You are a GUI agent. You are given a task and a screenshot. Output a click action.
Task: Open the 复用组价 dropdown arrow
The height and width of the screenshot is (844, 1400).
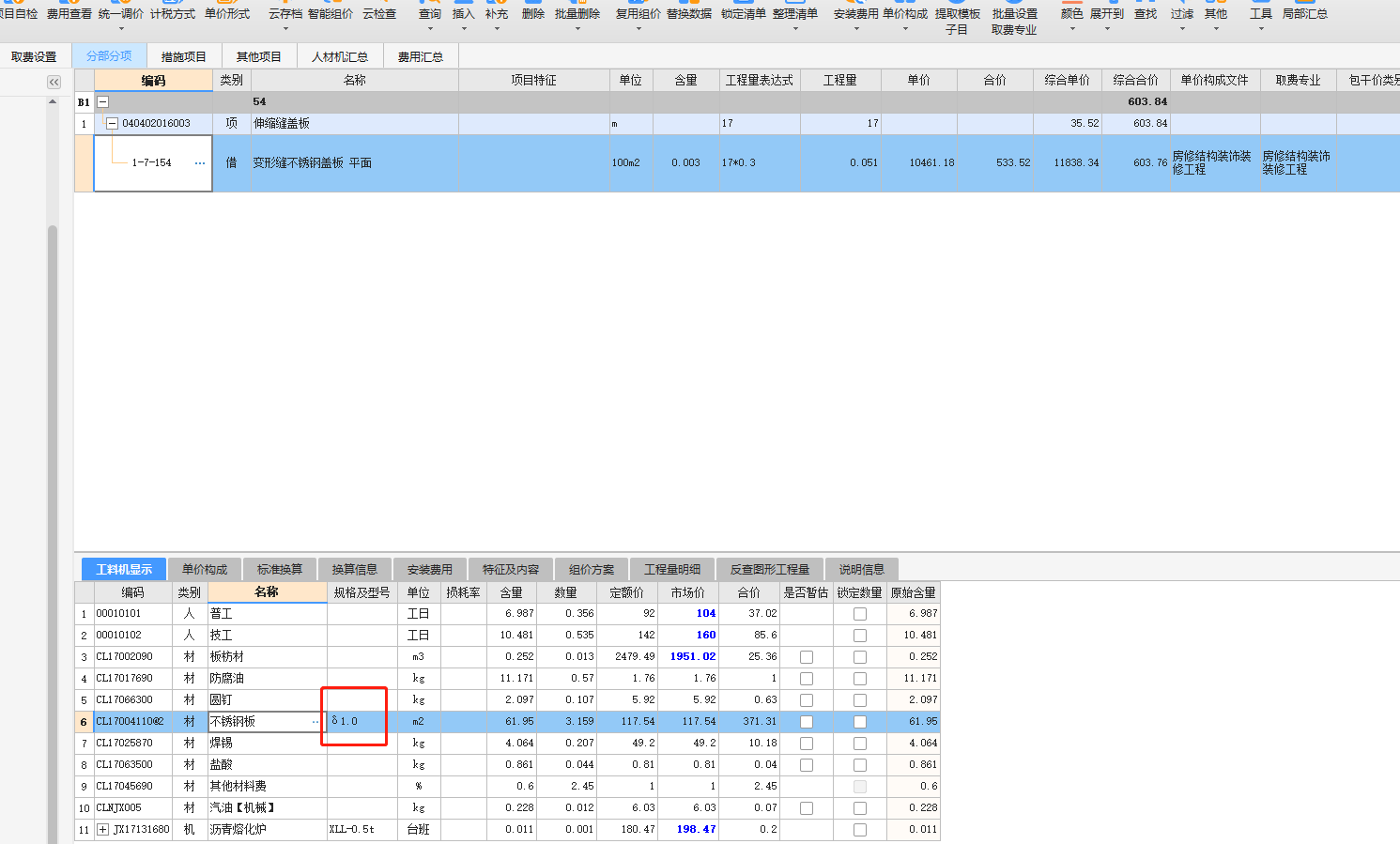tap(638, 29)
